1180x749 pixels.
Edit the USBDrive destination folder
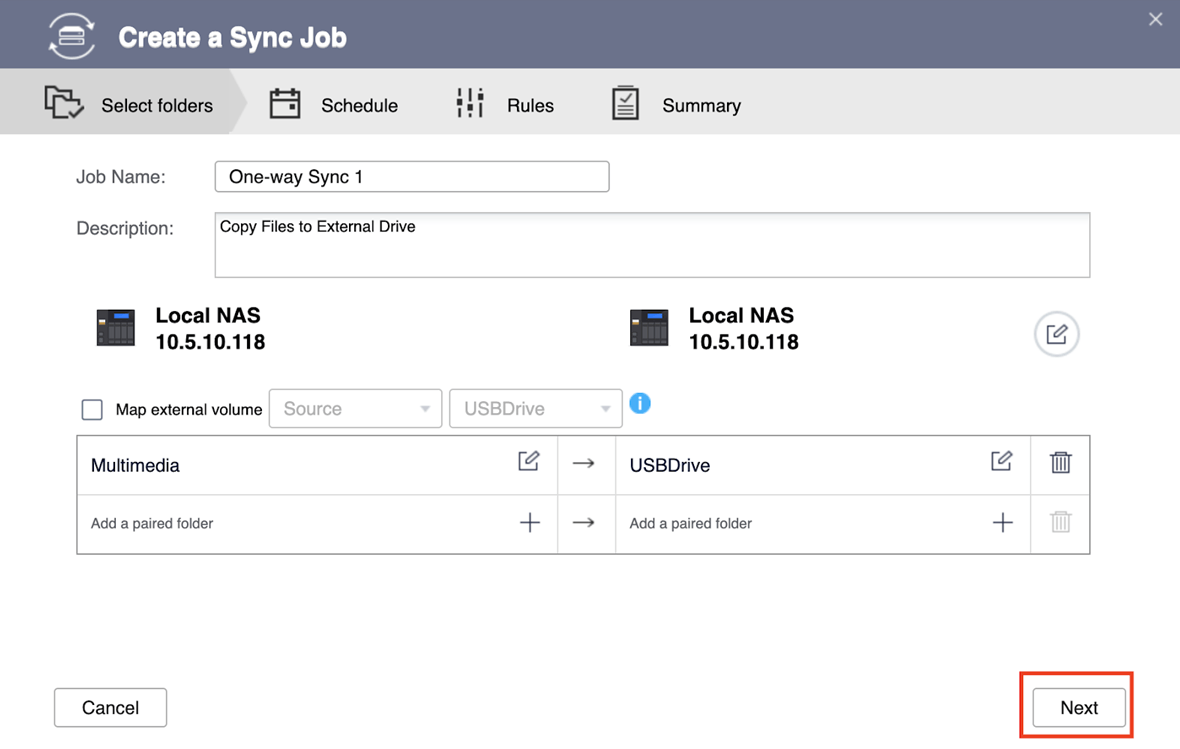coord(1001,461)
